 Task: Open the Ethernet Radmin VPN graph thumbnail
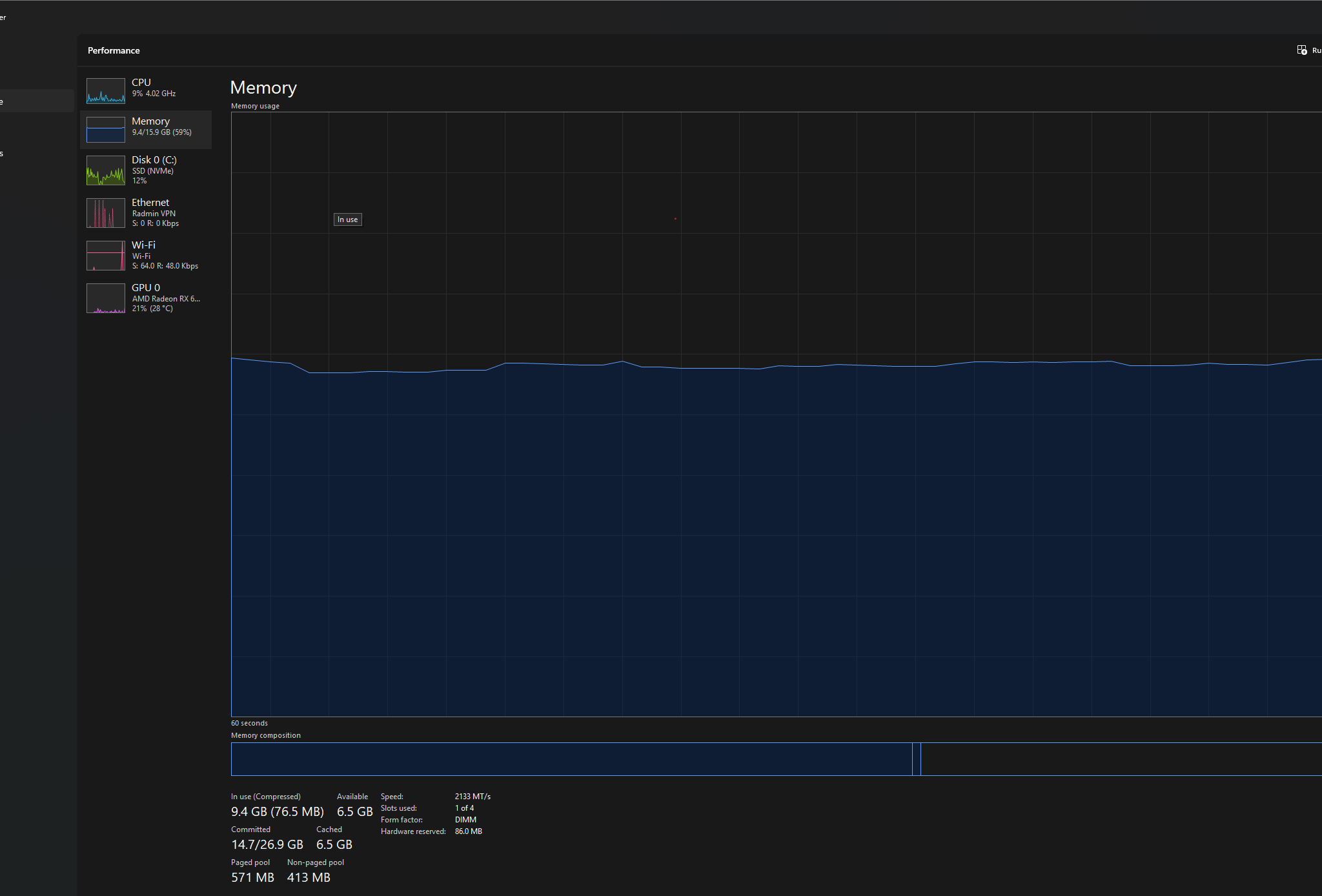coord(106,213)
